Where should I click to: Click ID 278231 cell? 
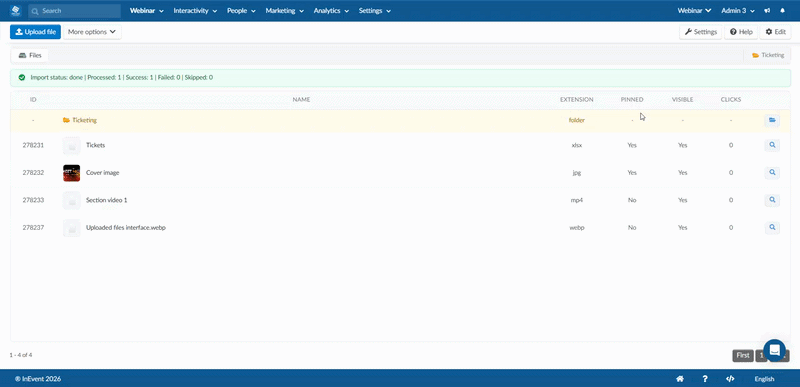(33, 145)
